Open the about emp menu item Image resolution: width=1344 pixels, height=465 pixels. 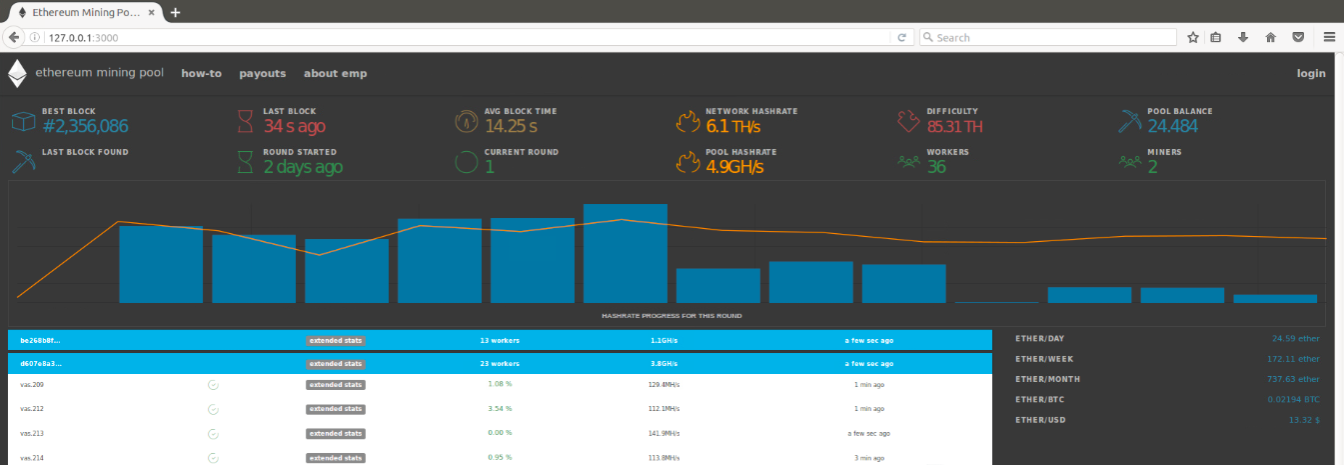pyautogui.click(x=335, y=73)
